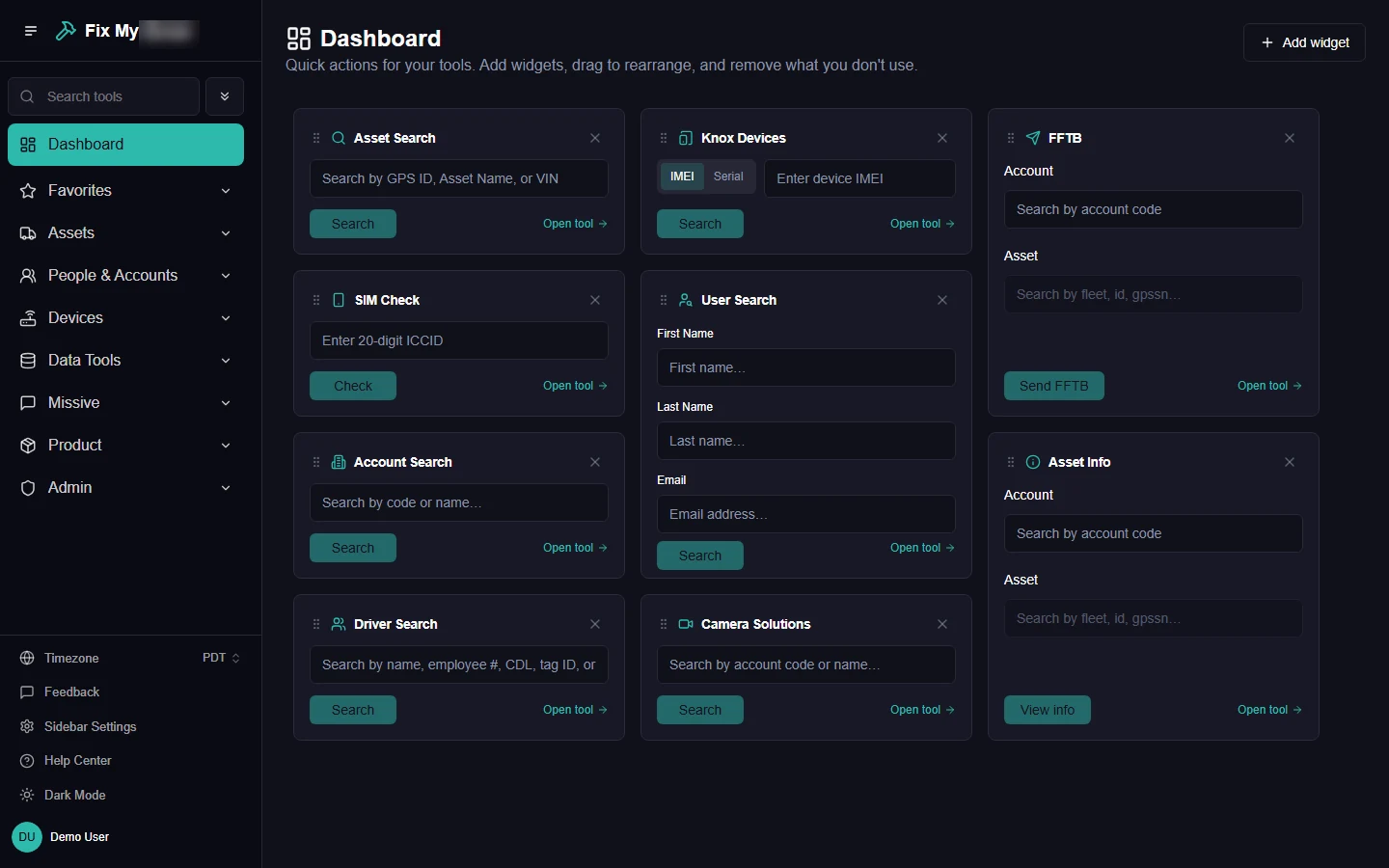Click the Add widget button
The width and height of the screenshot is (1389, 868).
pos(1304,42)
